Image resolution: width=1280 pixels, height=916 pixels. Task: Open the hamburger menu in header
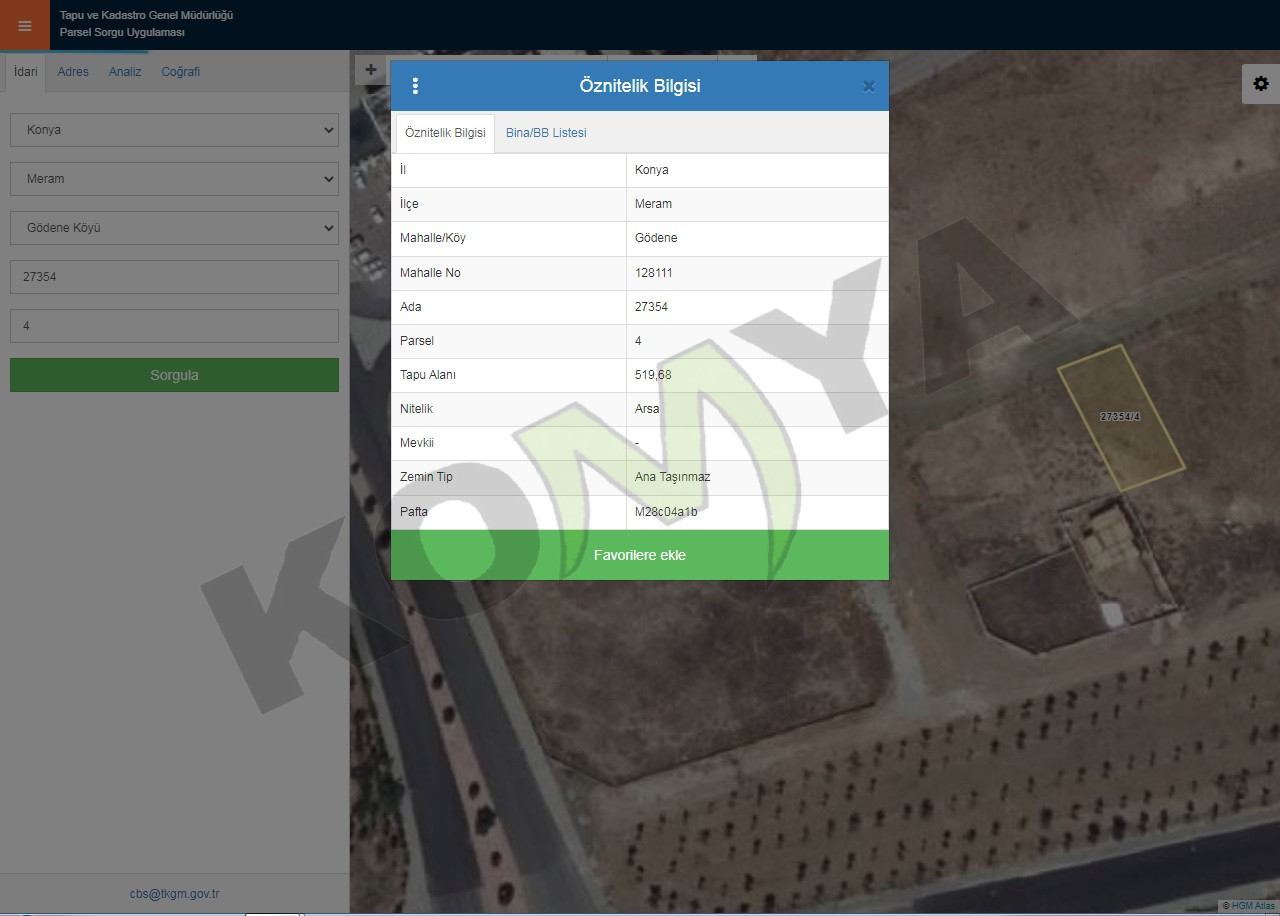[x=25, y=26]
